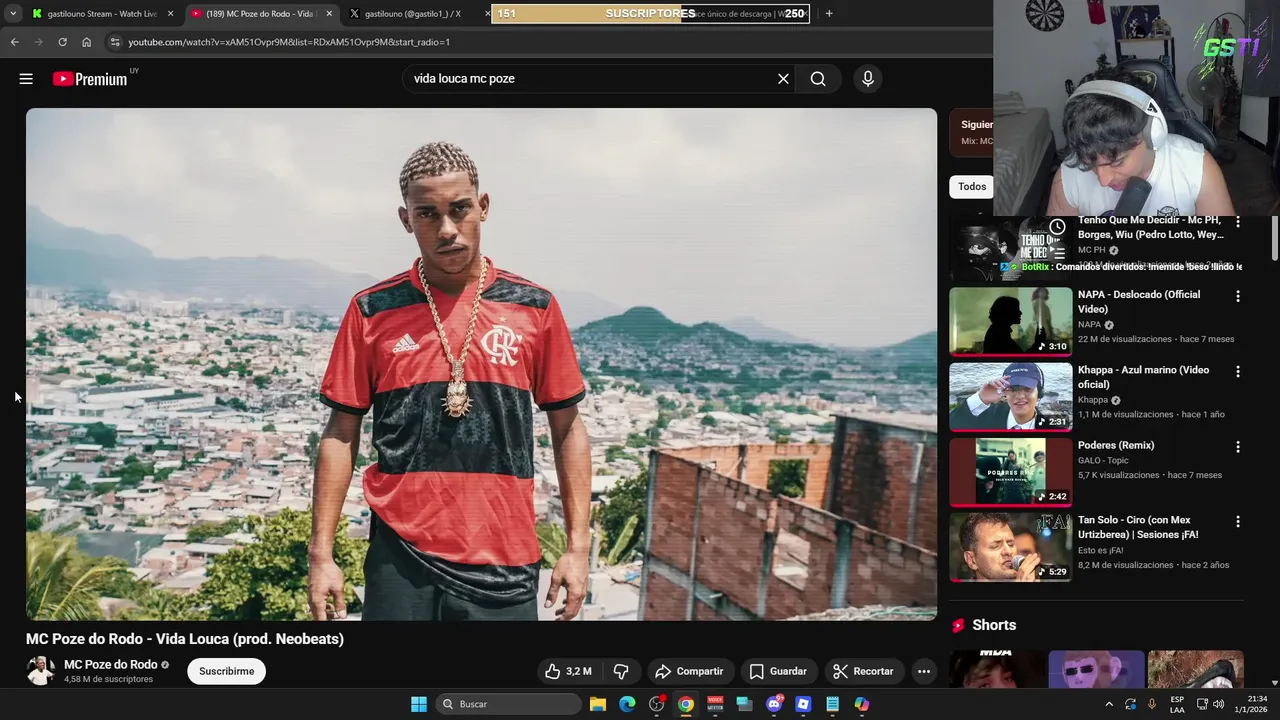Click the browser address bar URL
The image size is (1280, 720).
click(289, 42)
